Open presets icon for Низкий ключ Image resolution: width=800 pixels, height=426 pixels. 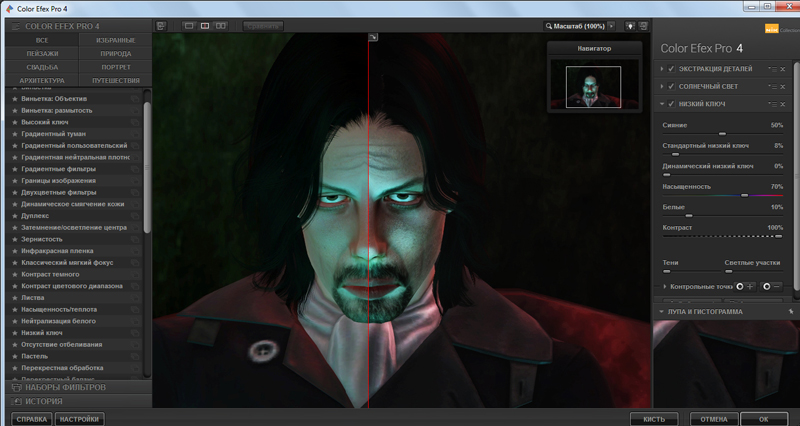(135, 333)
